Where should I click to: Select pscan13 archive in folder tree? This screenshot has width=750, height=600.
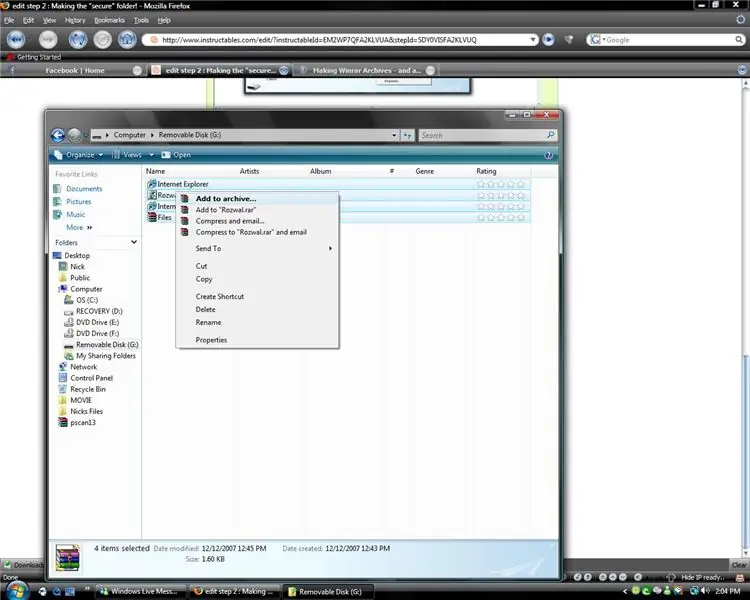[x=83, y=422]
